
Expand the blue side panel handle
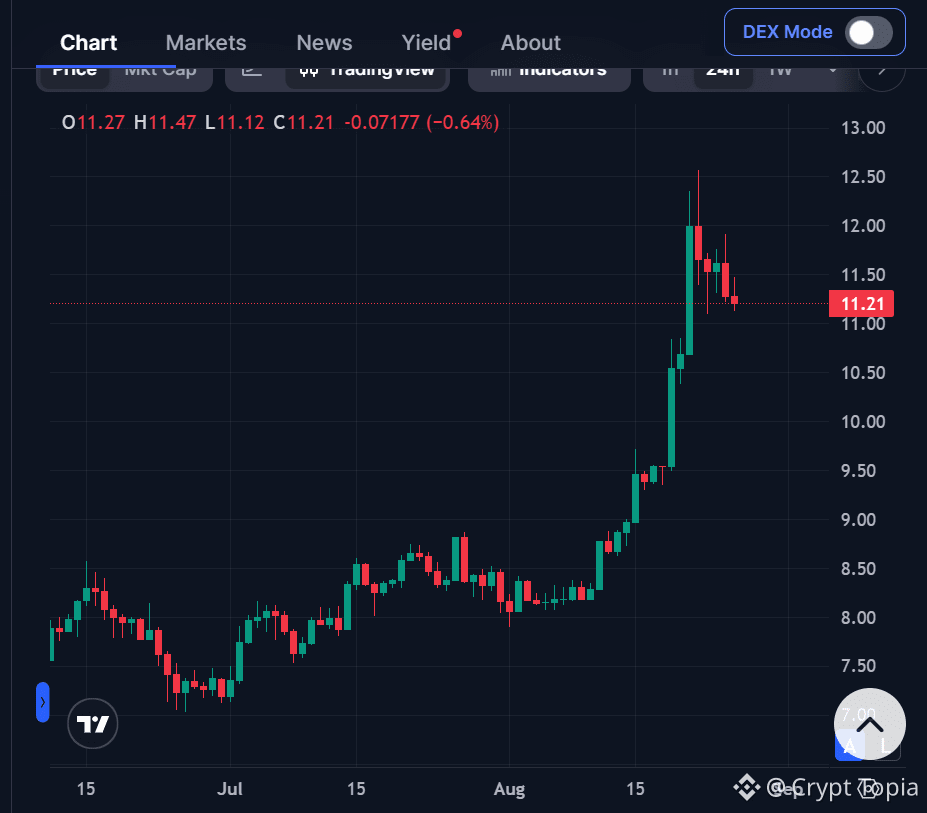point(43,702)
